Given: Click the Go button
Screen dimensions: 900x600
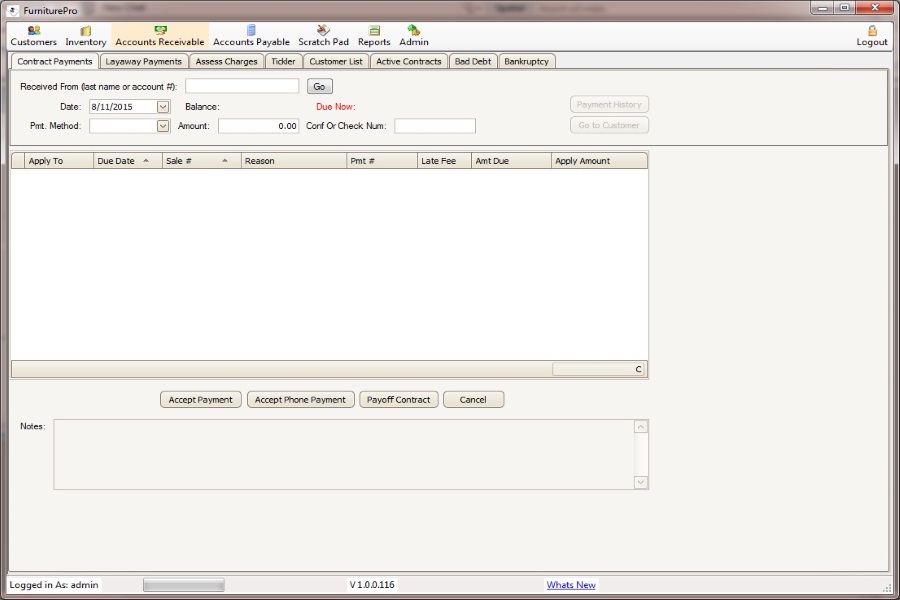Looking at the screenshot, I should tap(320, 87).
